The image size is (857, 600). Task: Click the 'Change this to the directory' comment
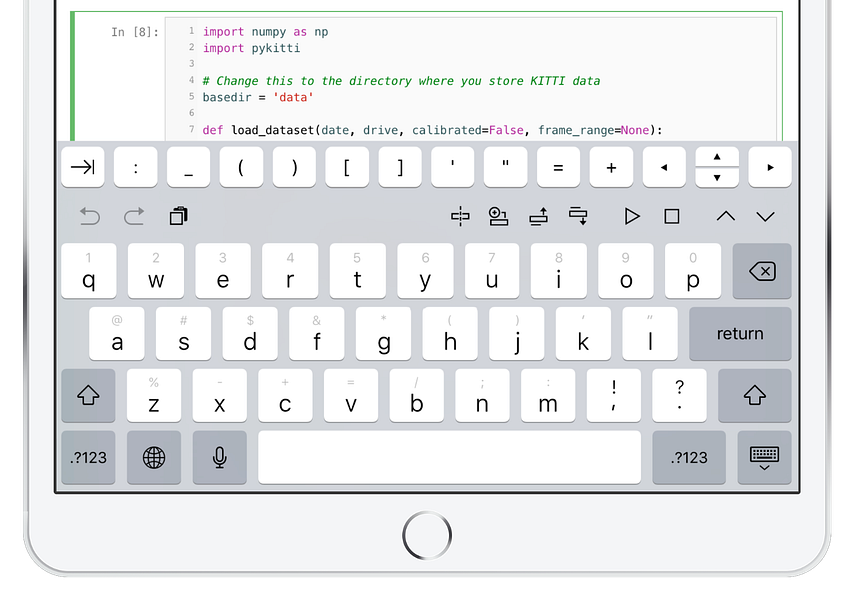tap(401, 81)
